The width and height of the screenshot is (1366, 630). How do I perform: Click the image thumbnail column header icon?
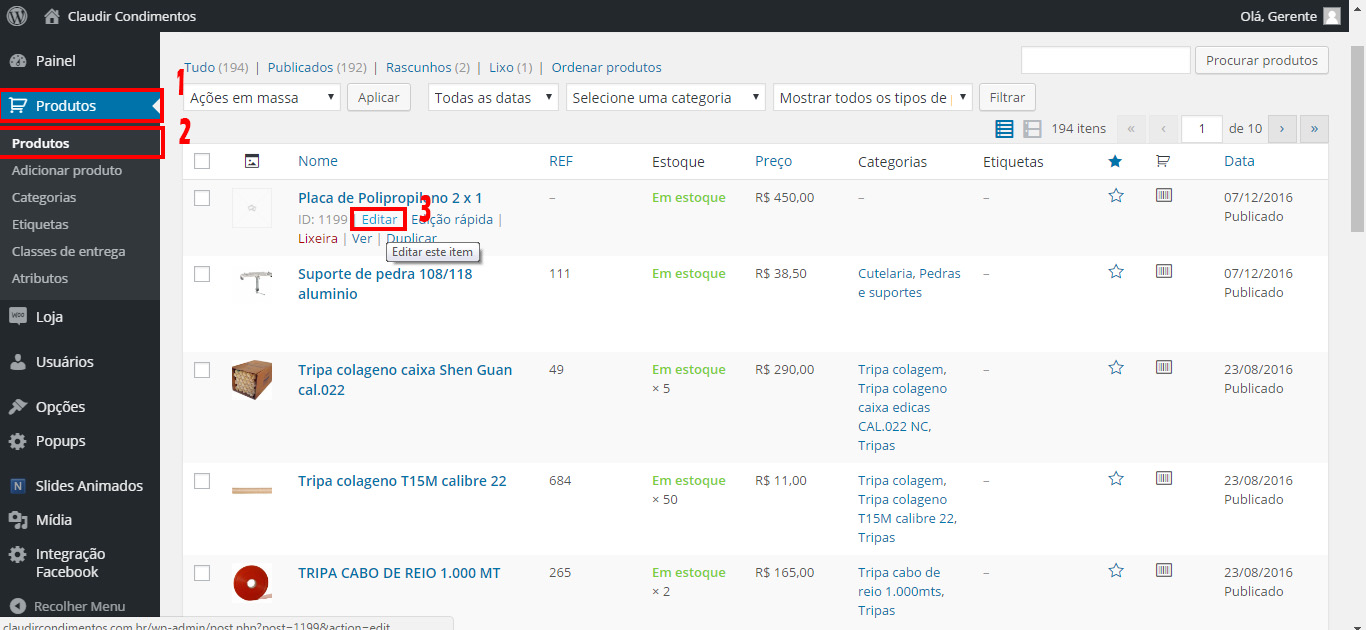252,161
